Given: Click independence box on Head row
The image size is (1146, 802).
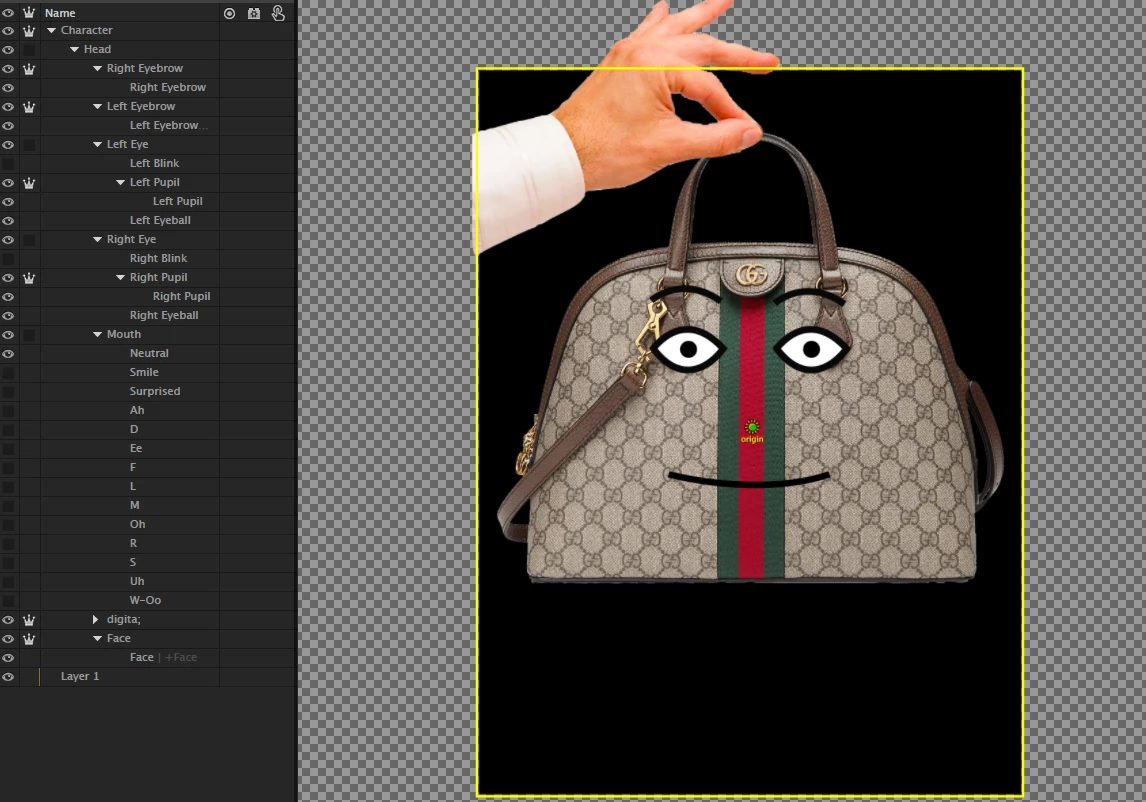Looking at the screenshot, I should (29, 50).
